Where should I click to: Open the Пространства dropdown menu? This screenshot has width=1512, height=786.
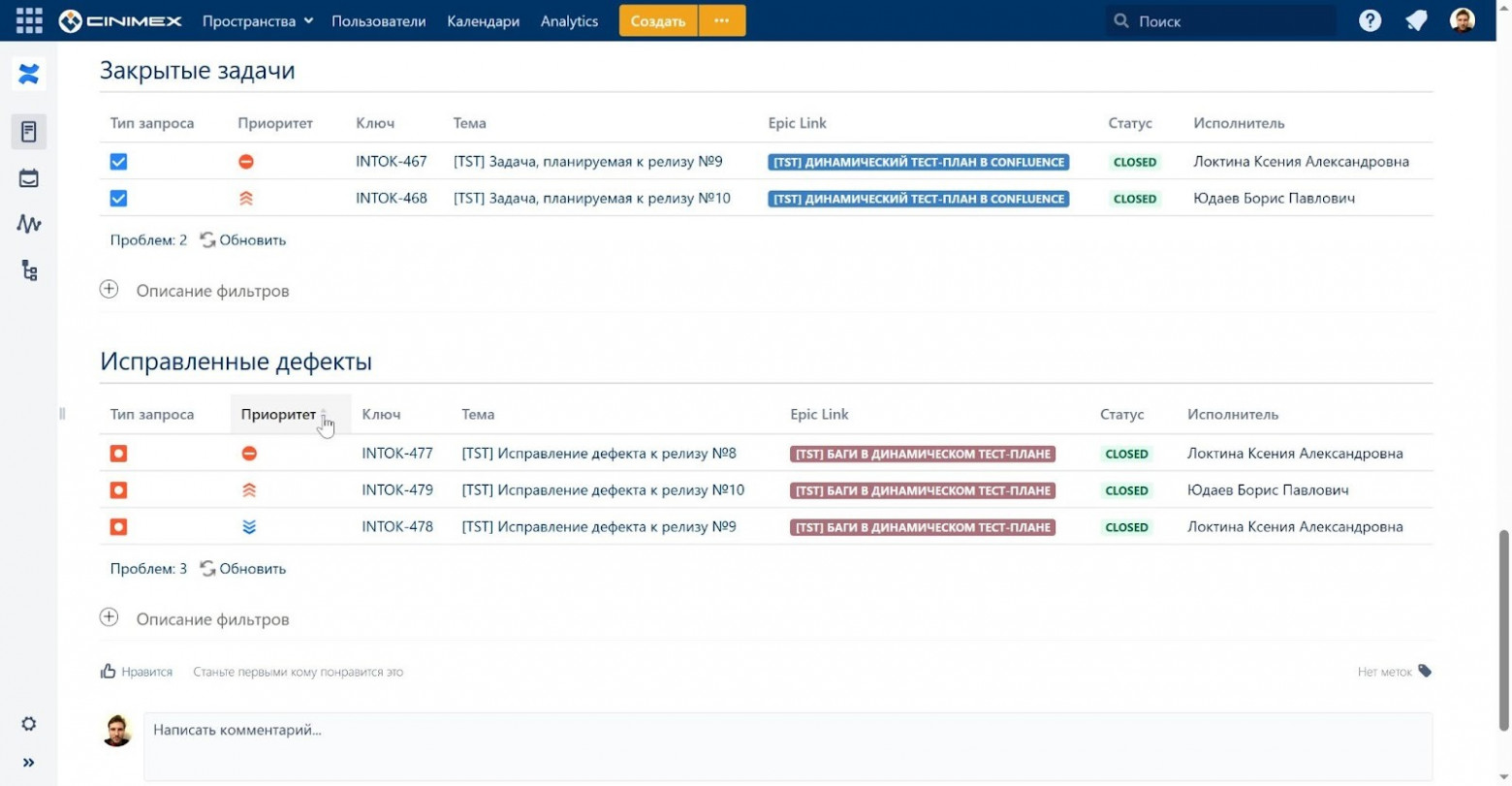pyautogui.click(x=257, y=21)
